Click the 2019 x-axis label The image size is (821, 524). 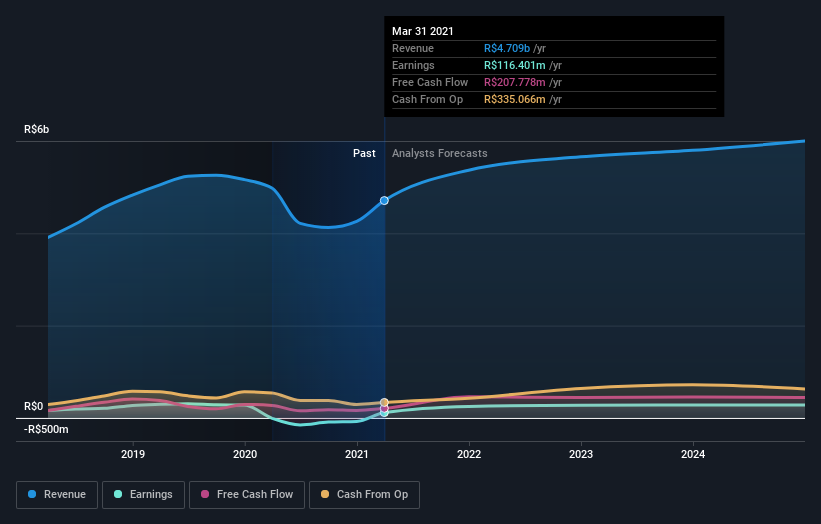coord(133,454)
